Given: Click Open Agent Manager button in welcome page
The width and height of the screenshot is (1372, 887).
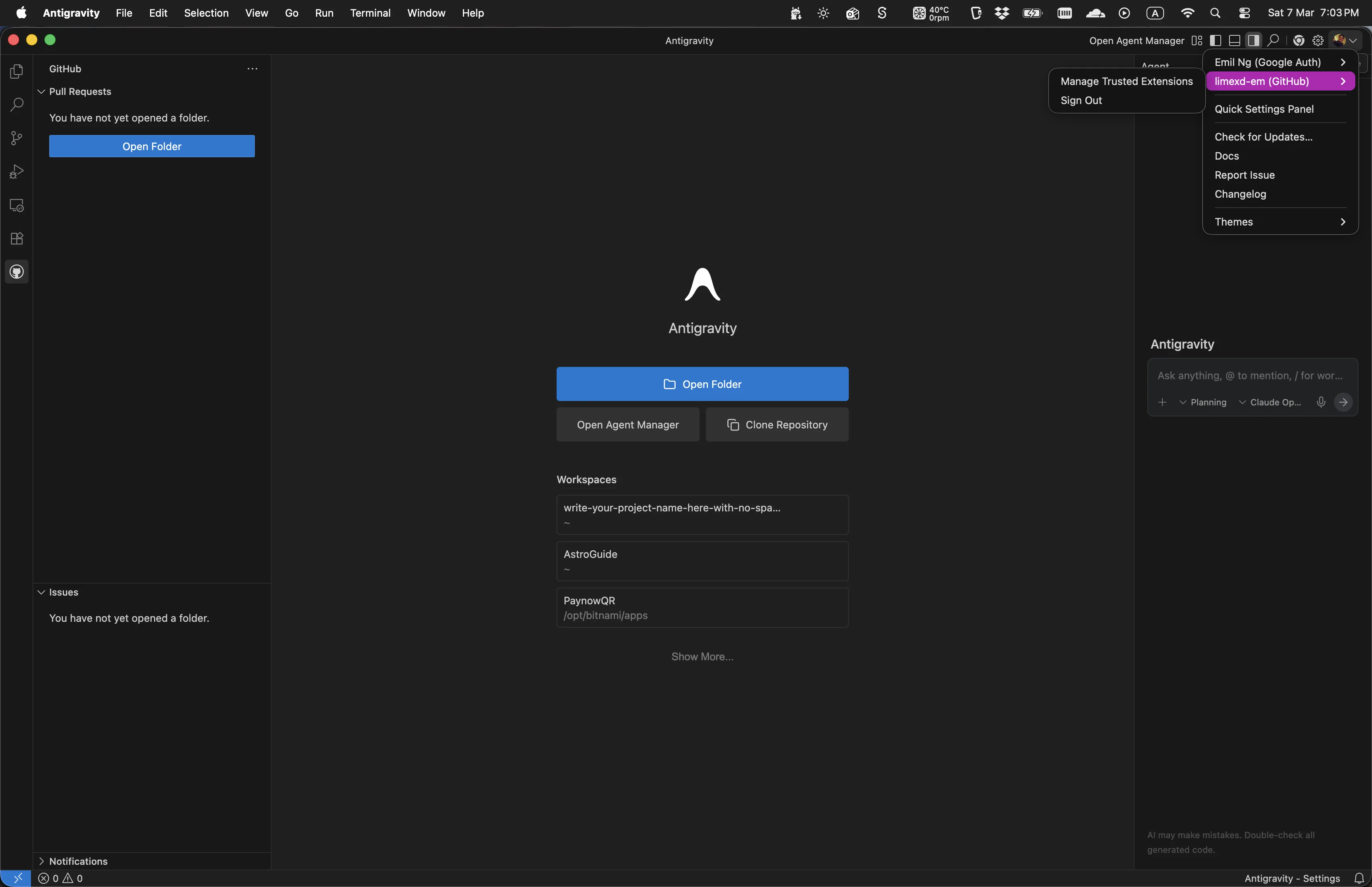Looking at the screenshot, I should click(x=628, y=424).
